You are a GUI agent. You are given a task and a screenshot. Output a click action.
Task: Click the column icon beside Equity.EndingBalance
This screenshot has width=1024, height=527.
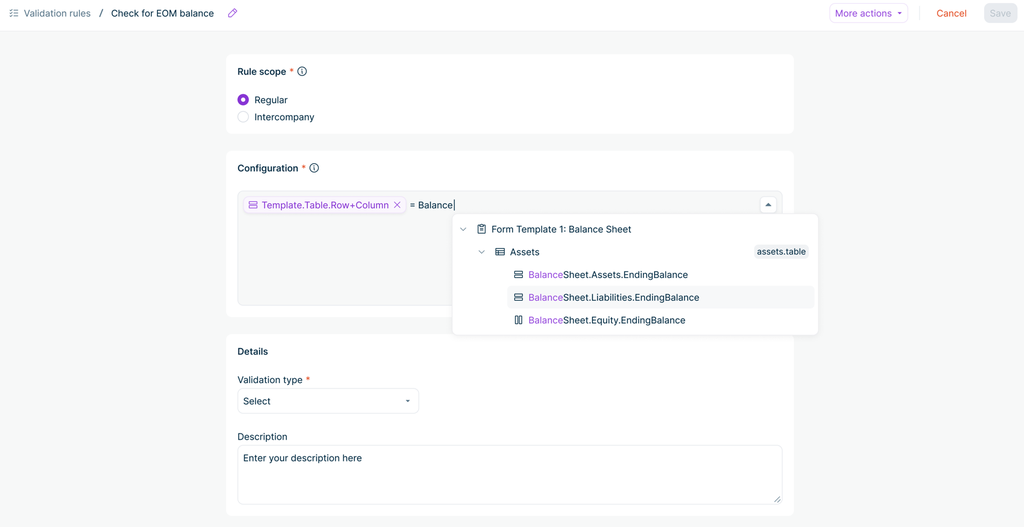tap(518, 320)
